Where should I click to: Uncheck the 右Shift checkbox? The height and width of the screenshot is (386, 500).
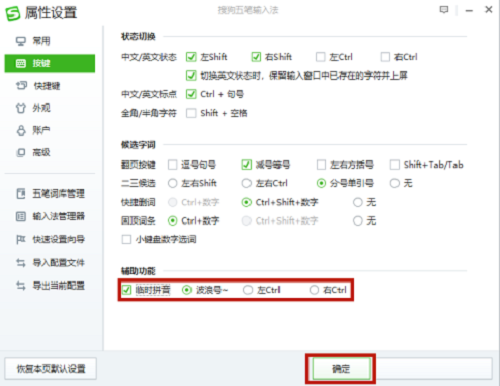coord(256,57)
